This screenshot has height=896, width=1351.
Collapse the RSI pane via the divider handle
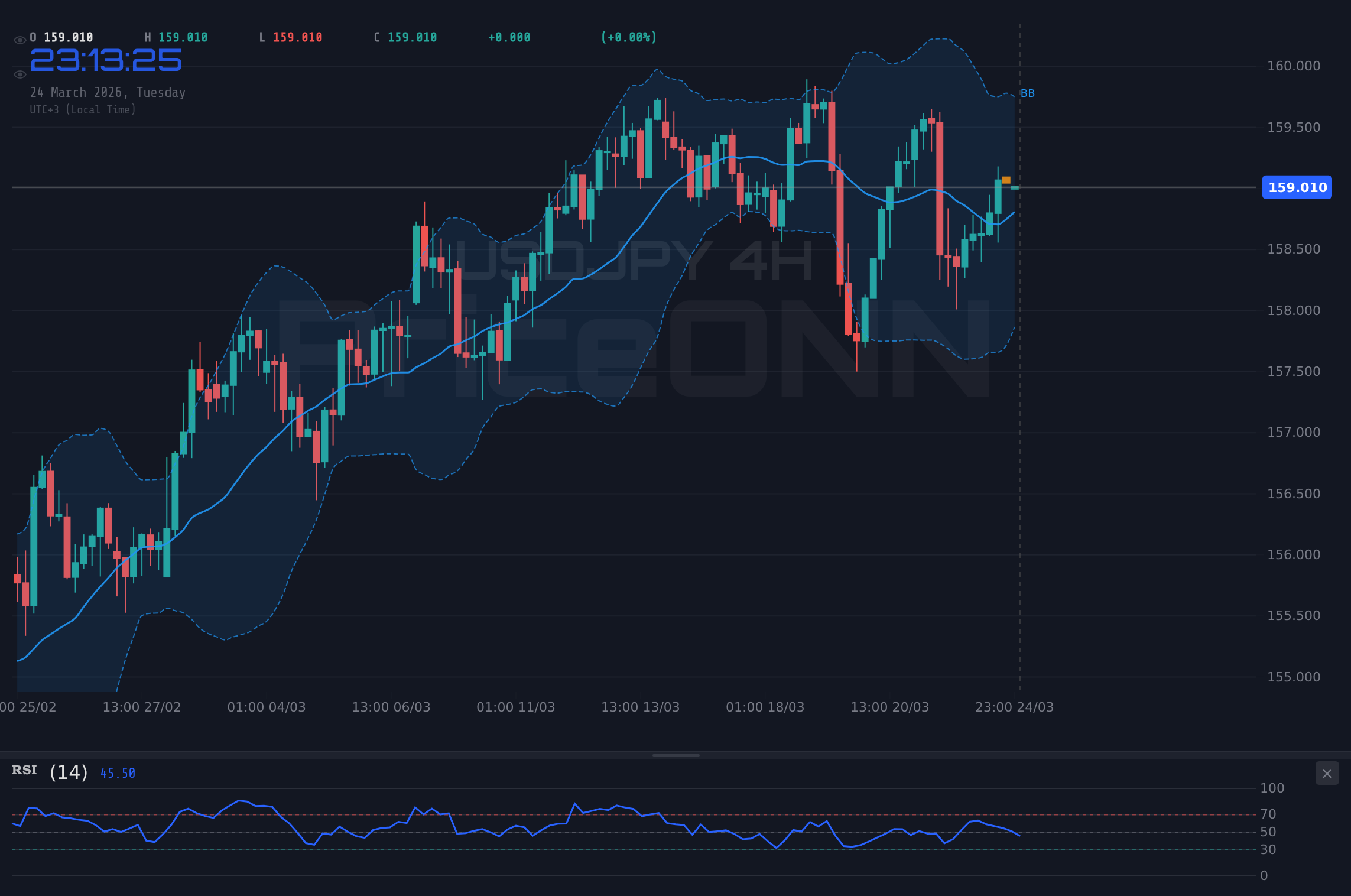click(x=675, y=754)
